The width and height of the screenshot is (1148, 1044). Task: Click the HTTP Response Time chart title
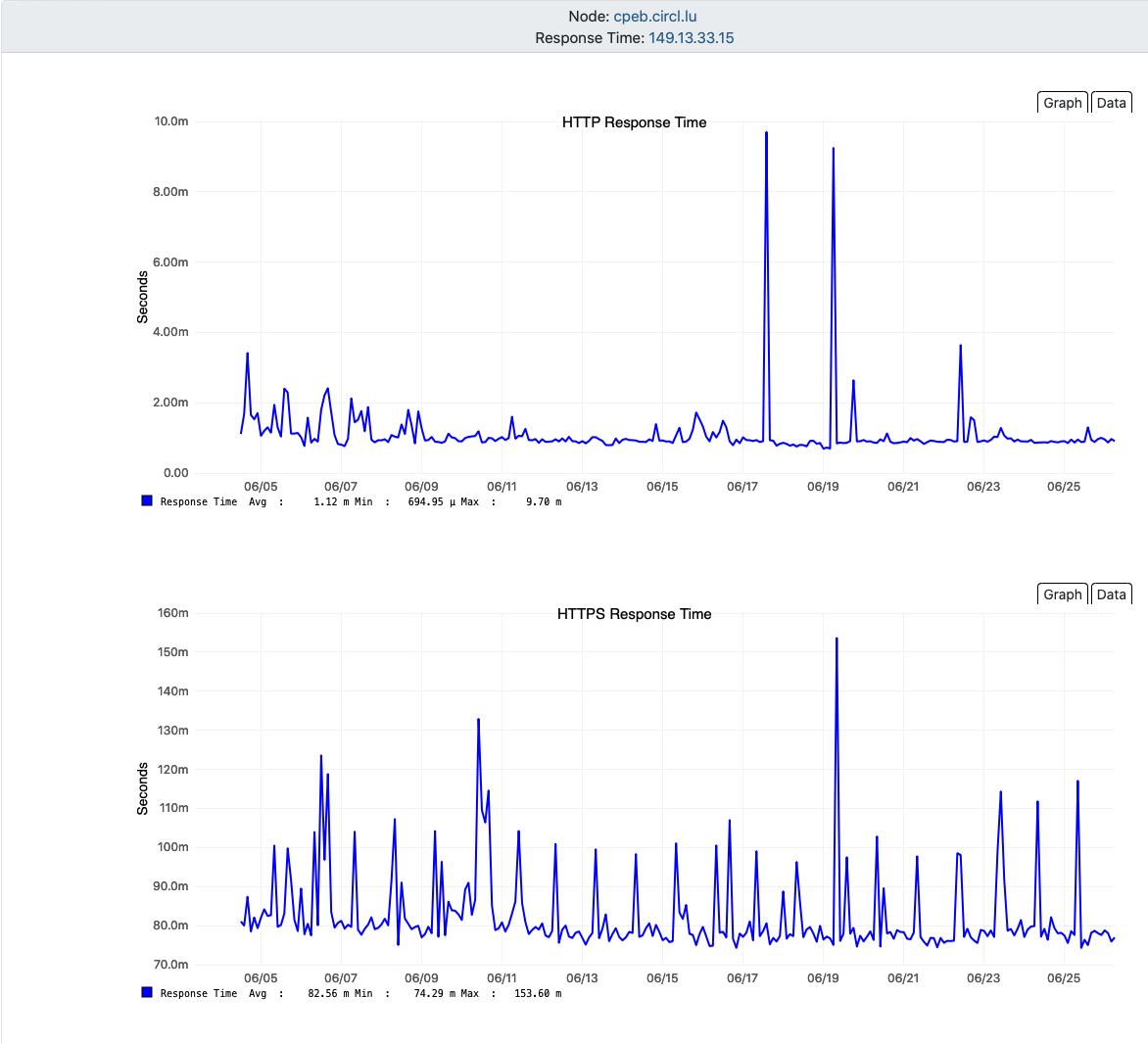pos(634,122)
